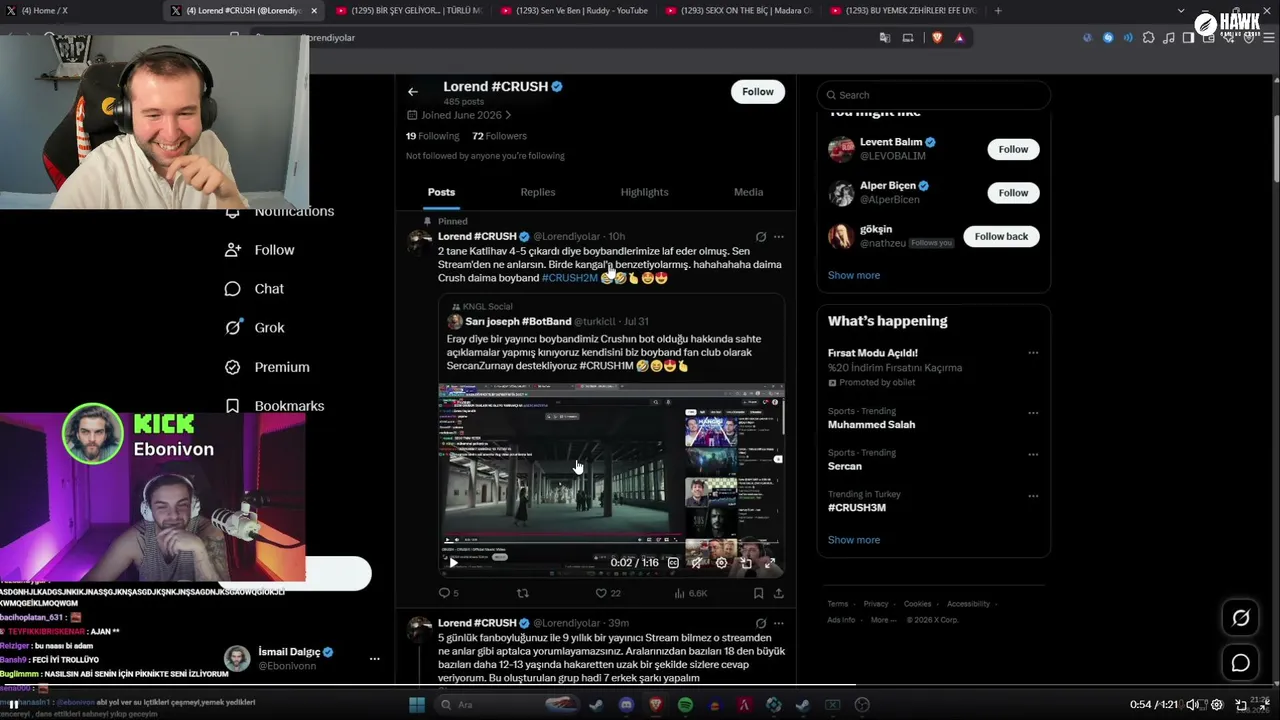Image resolution: width=1280 pixels, height=720 pixels.
Task: Bookmark the pinned Lorend post
Action: click(758, 593)
